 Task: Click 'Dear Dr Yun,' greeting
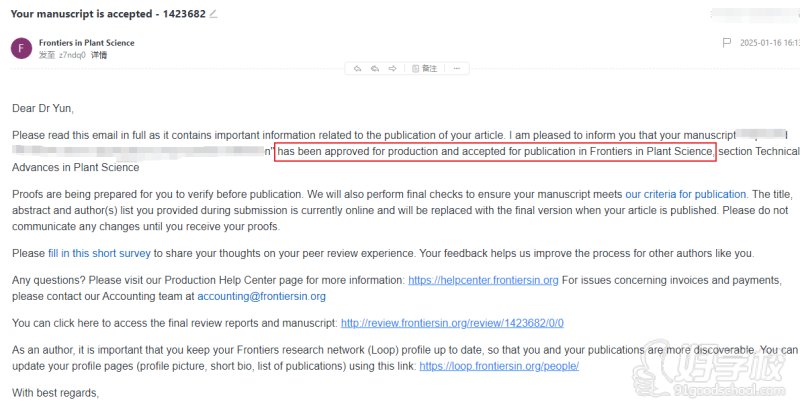43,108
